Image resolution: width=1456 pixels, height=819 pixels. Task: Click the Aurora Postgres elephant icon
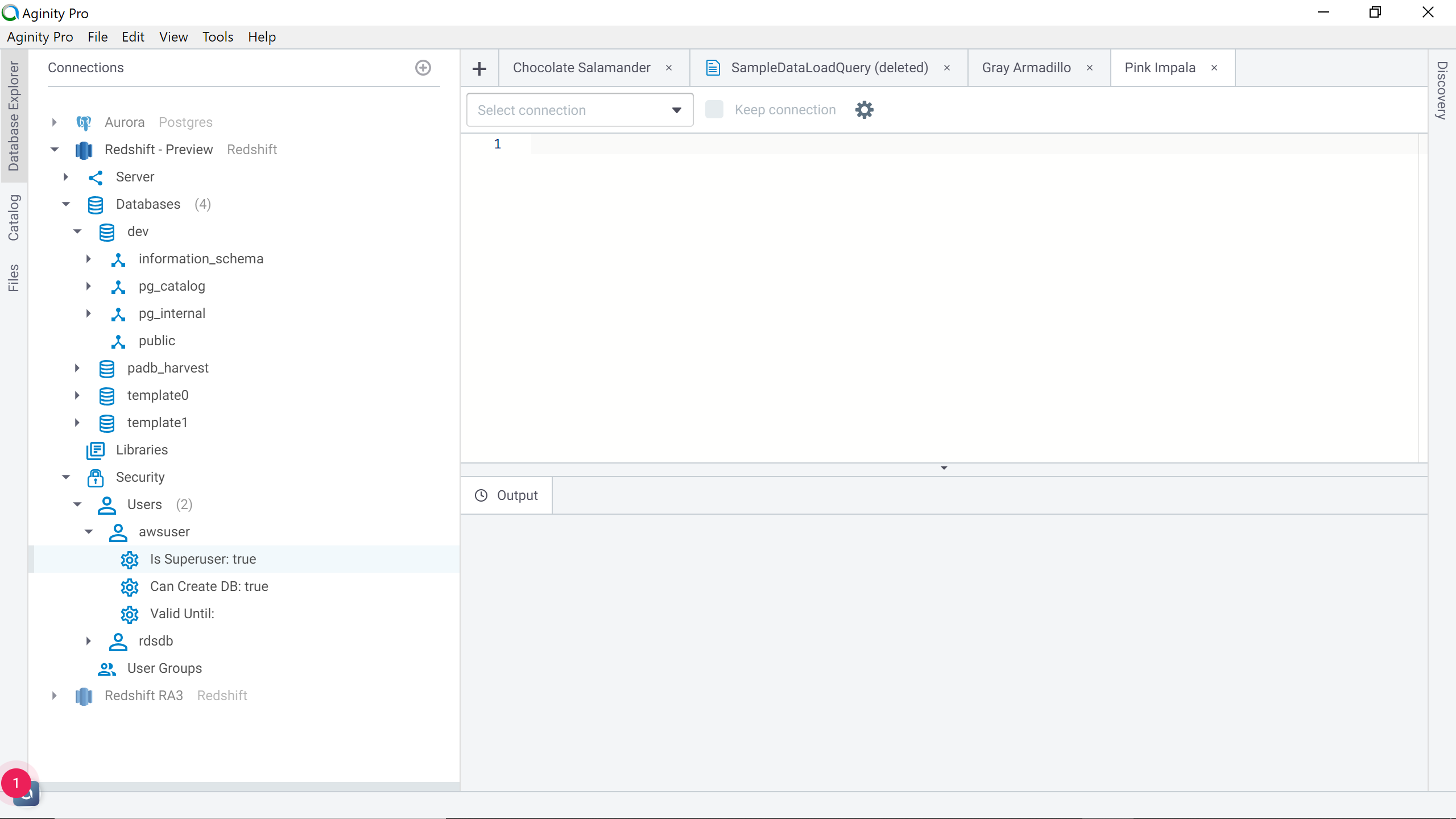(x=84, y=122)
